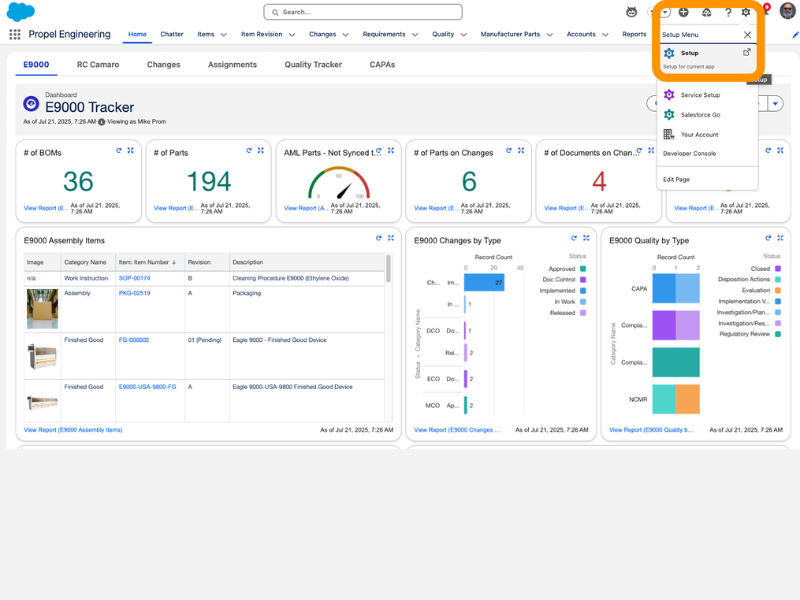This screenshot has height=600, width=800.
Task: Open the Trailhead guidance icon
Action: coord(707,12)
